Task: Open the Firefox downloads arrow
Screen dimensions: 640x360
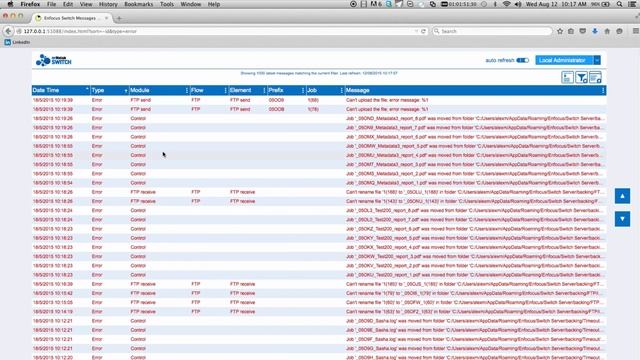Action: pyautogui.click(x=595, y=31)
